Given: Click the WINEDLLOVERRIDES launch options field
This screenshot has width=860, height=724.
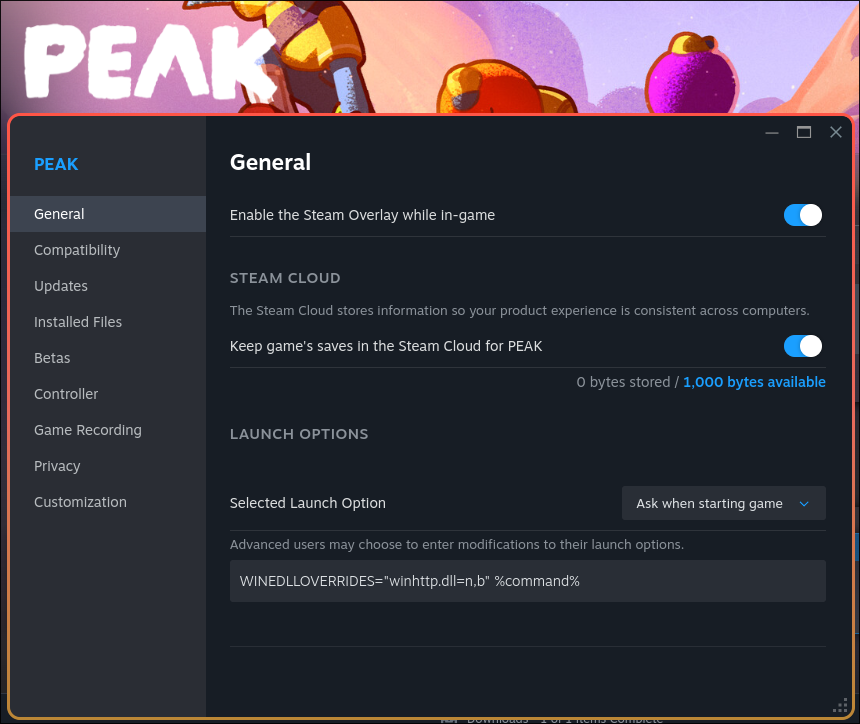Looking at the screenshot, I should [528, 581].
